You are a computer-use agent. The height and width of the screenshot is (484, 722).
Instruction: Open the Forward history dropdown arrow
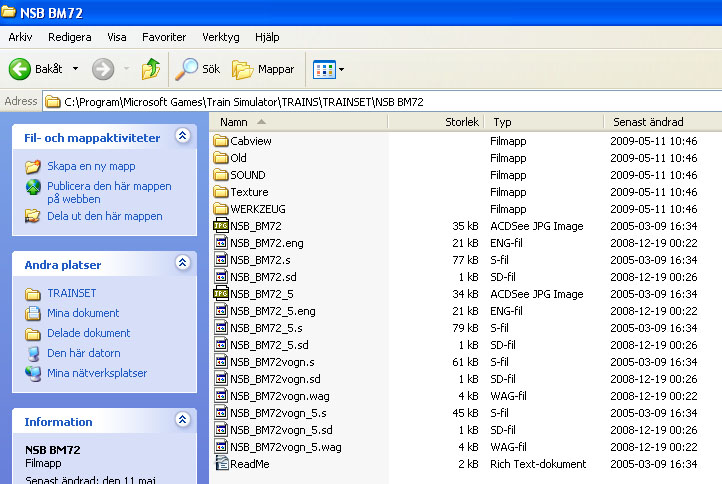pyautogui.click(x=126, y=69)
